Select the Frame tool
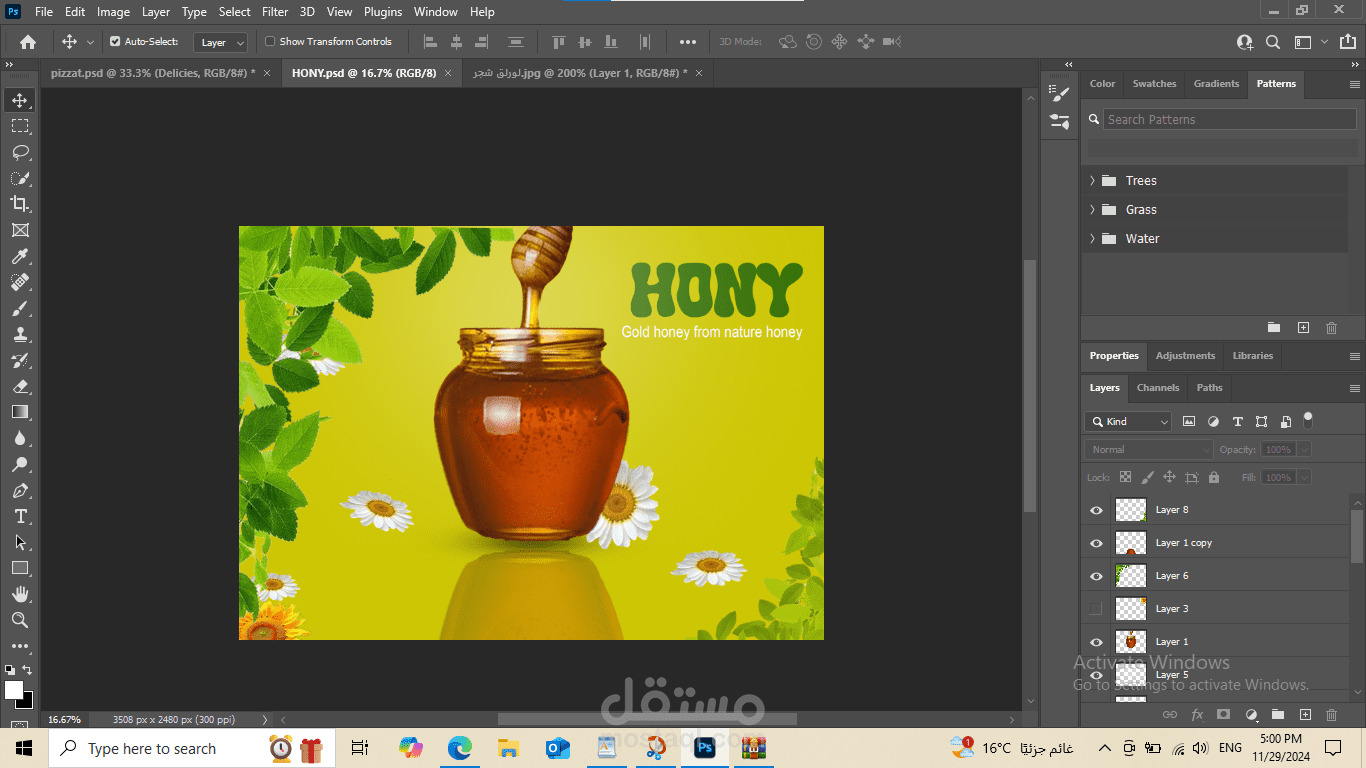The height and width of the screenshot is (768, 1366). [x=20, y=230]
